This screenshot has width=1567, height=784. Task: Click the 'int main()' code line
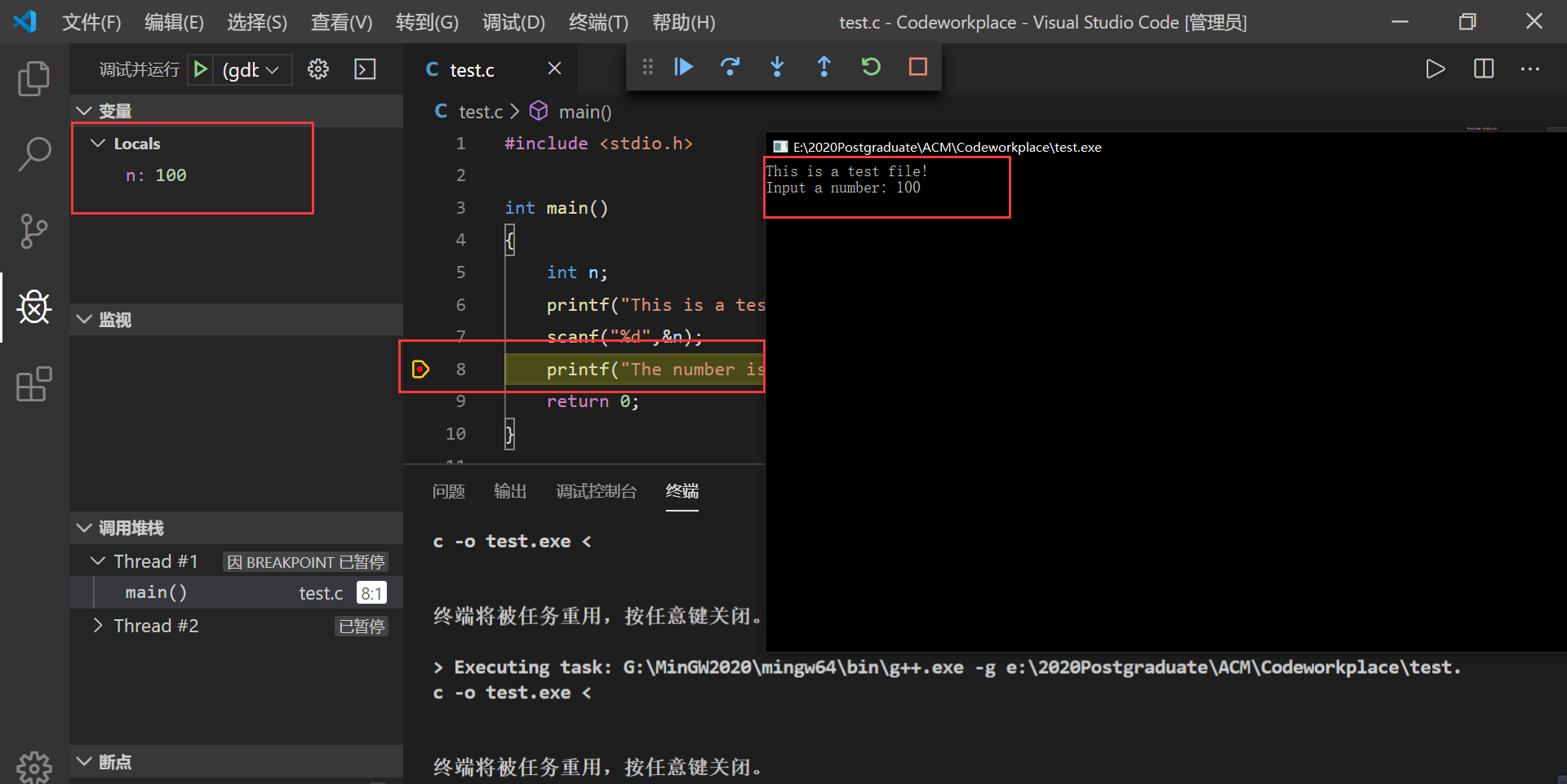coord(557,208)
